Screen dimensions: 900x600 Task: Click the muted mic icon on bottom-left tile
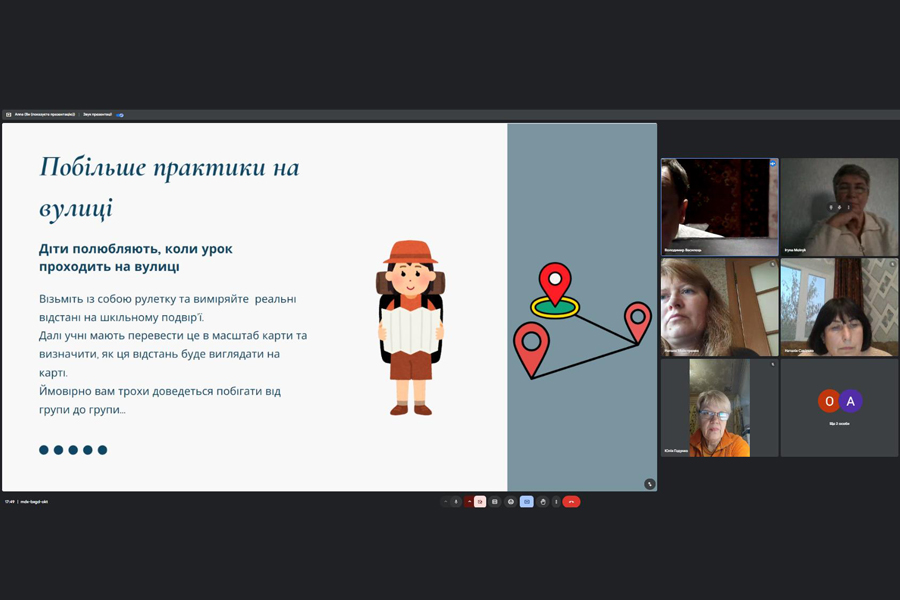click(x=773, y=364)
